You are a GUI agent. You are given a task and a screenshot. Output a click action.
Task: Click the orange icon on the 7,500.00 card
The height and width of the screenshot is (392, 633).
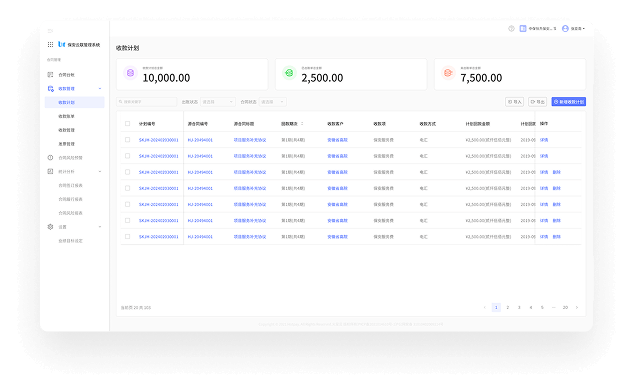coord(448,73)
